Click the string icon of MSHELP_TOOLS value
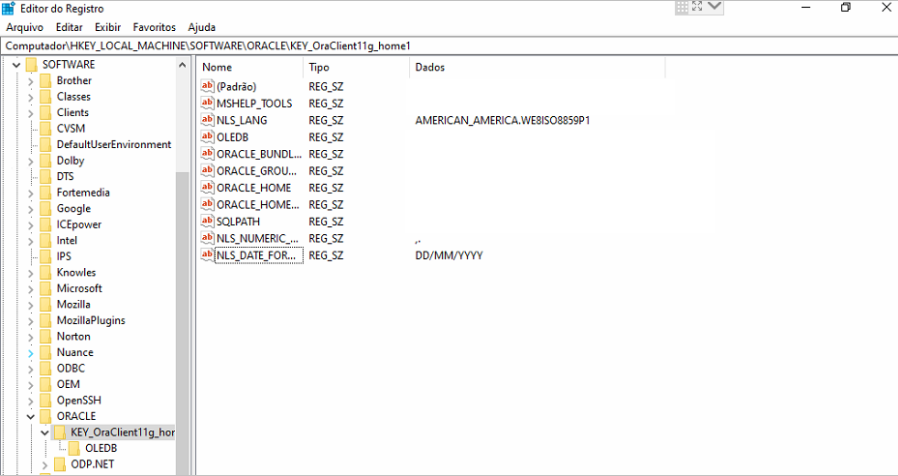The width and height of the screenshot is (898, 476). coord(207,103)
